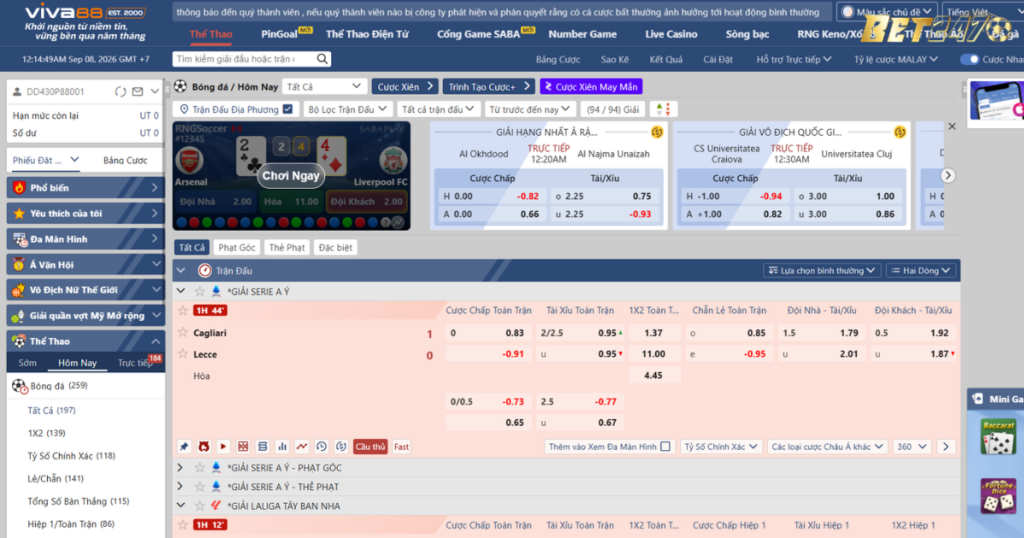Click the match search input field
The width and height of the screenshot is (1024, 538).
click(245, 59)
